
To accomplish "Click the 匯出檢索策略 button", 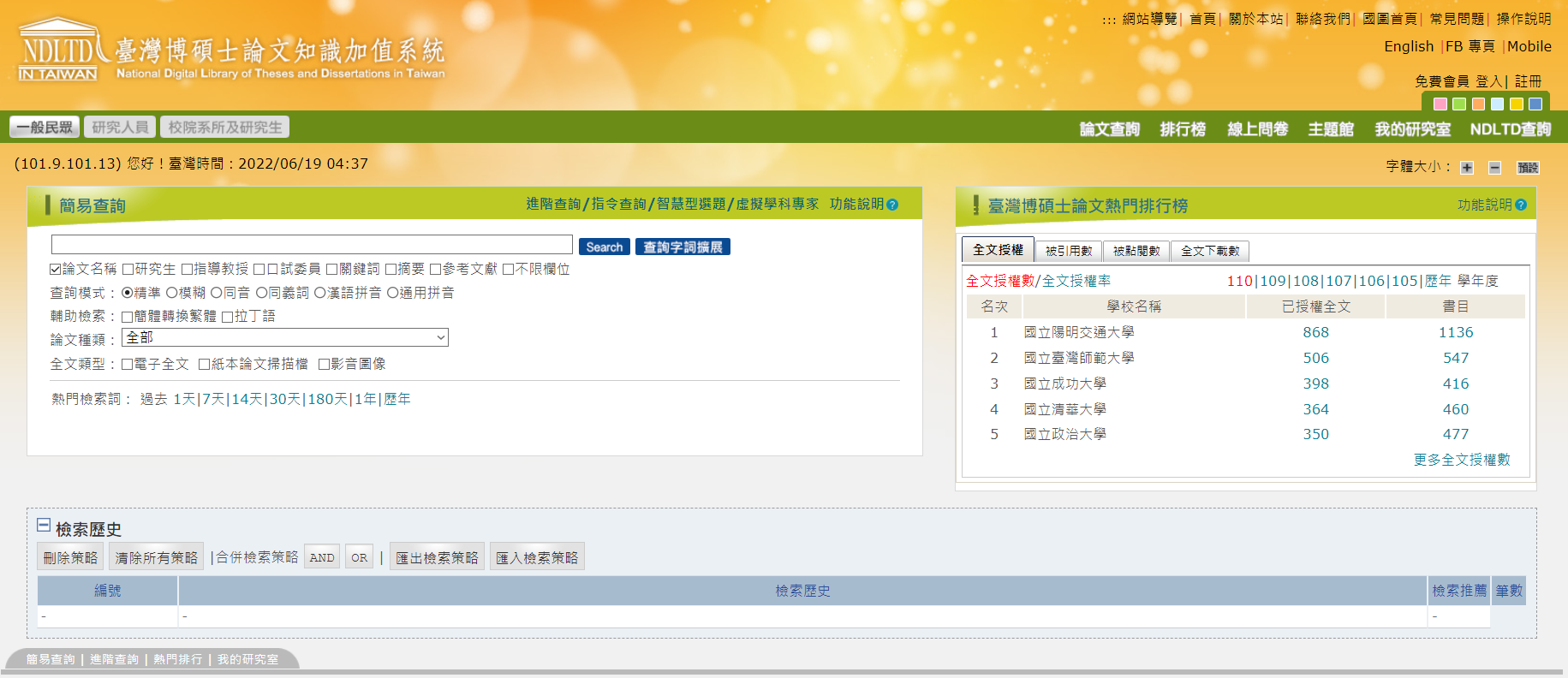I will [437, 557].
